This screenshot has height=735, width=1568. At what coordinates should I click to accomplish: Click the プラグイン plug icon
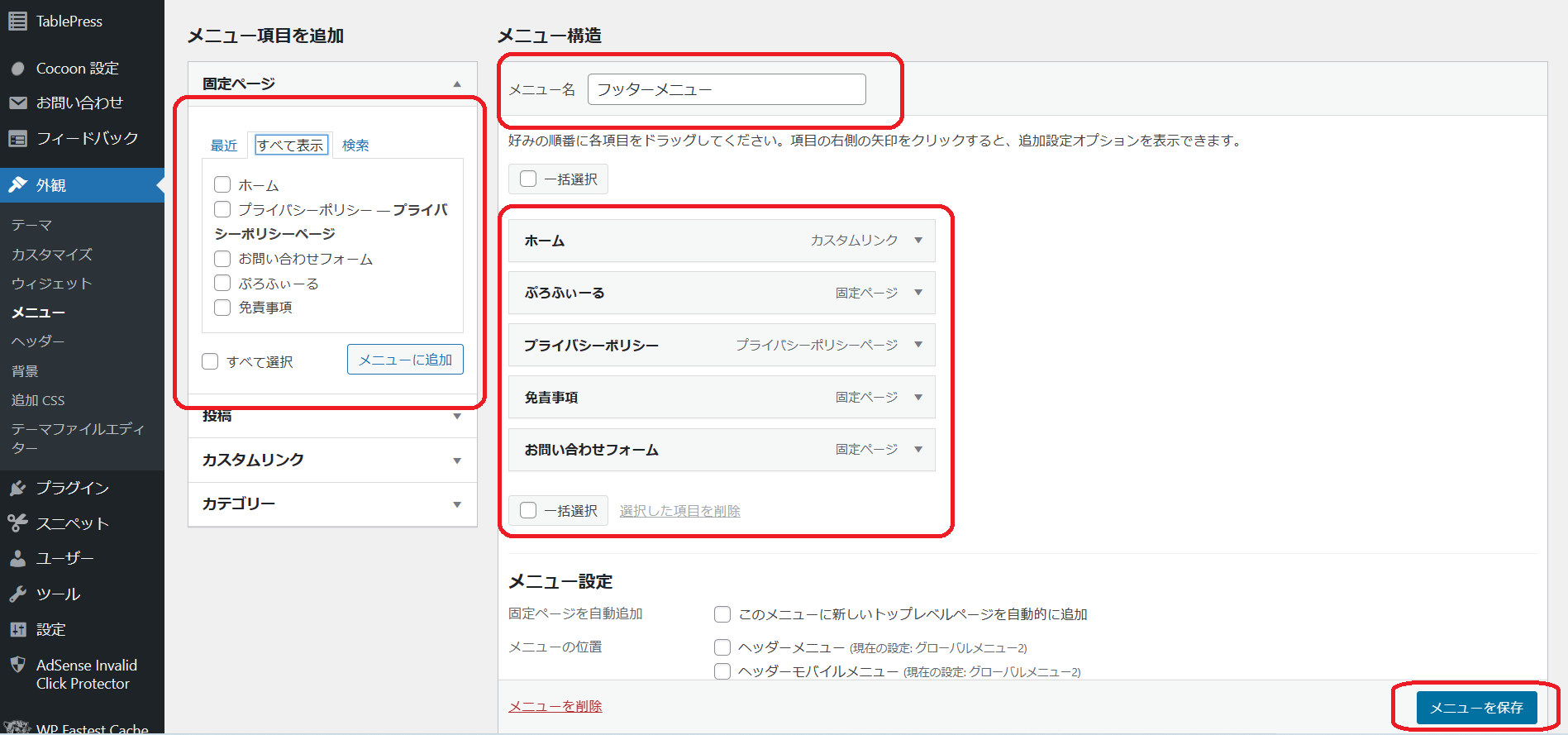point(17,488)
